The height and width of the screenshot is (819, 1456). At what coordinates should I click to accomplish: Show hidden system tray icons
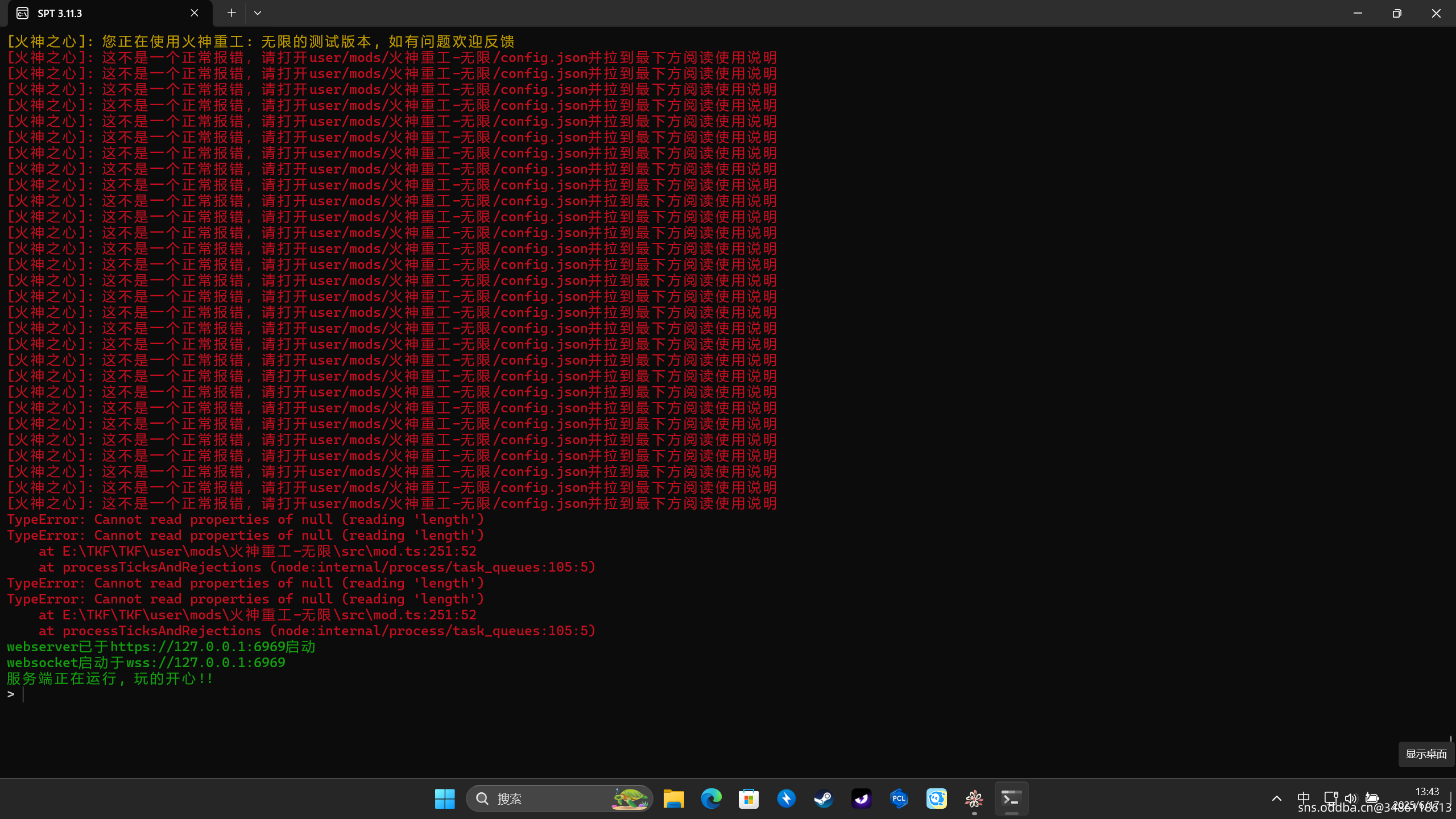[x=1277, y=799]
